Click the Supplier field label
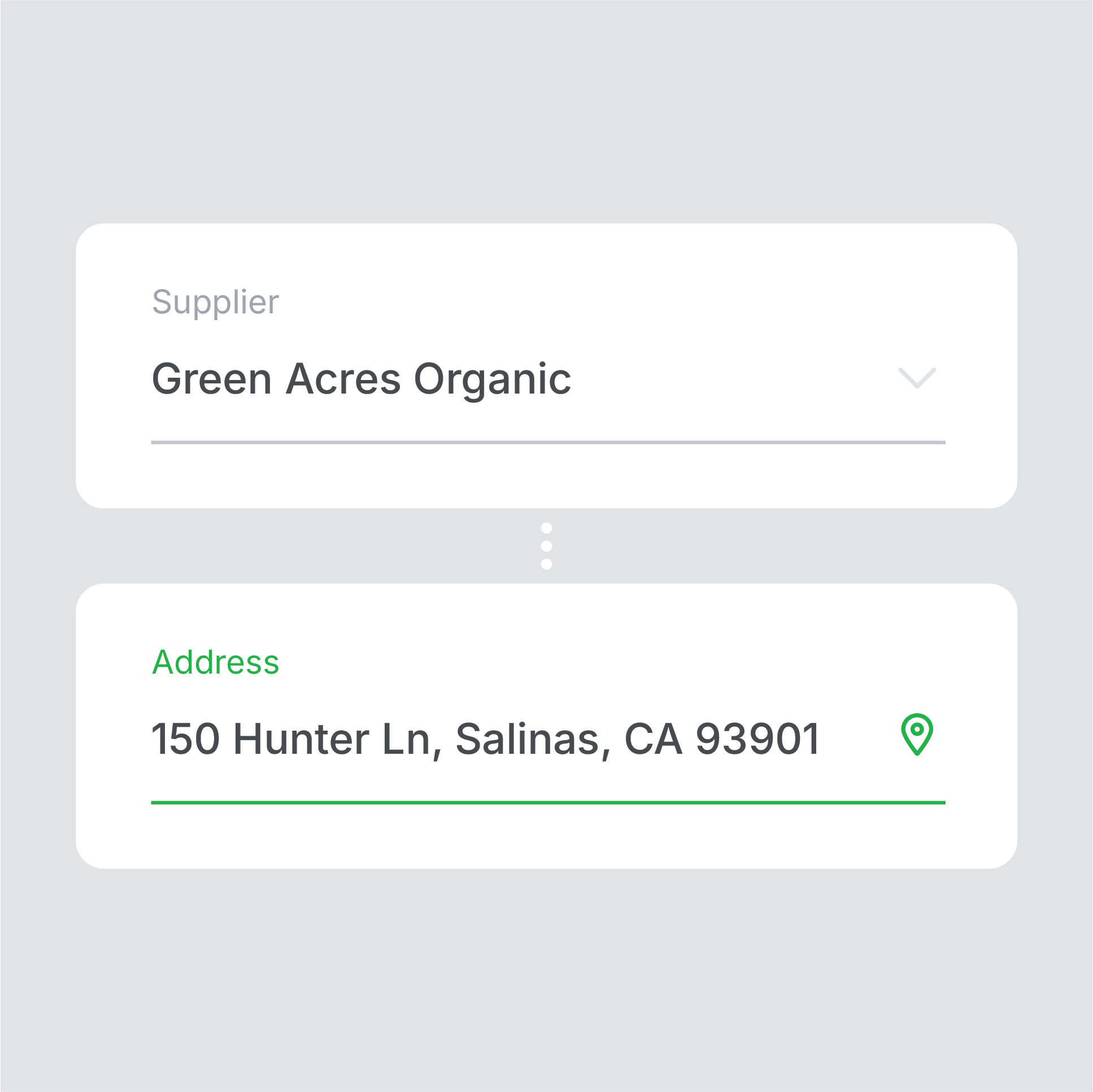 point(216,303)
